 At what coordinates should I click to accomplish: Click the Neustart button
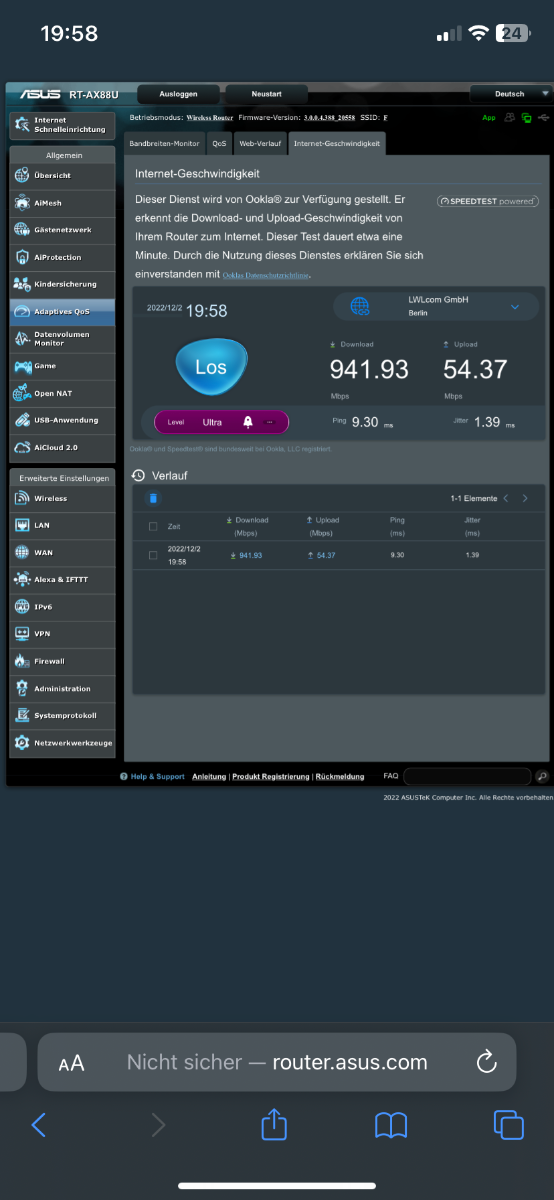(266, 94)
